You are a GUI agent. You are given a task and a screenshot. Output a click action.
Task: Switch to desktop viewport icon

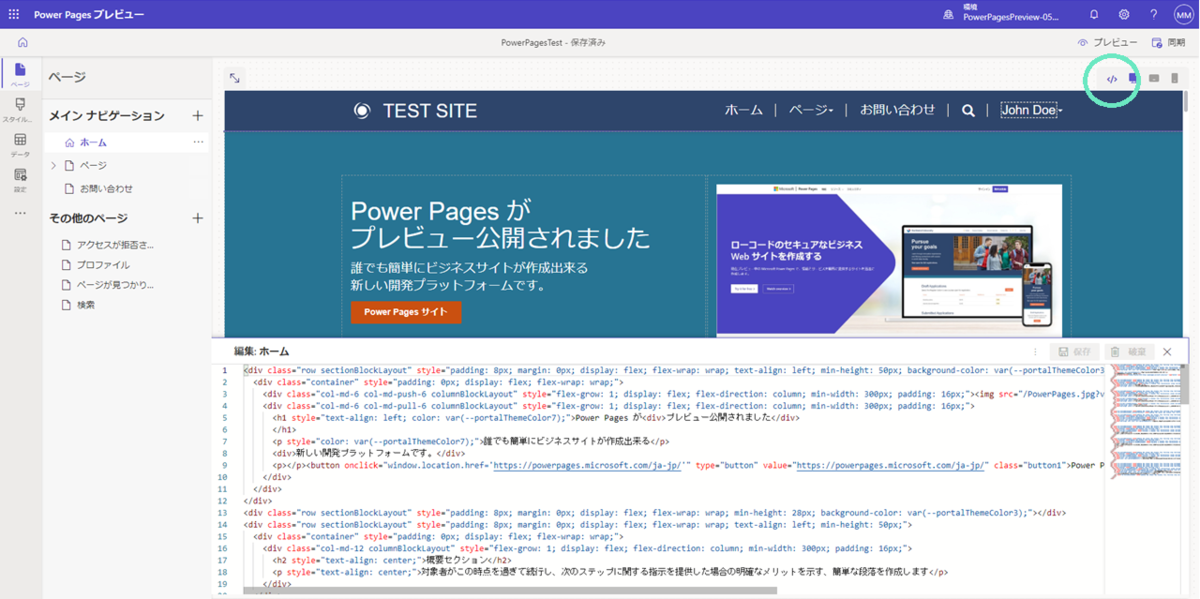(1133, 78)
